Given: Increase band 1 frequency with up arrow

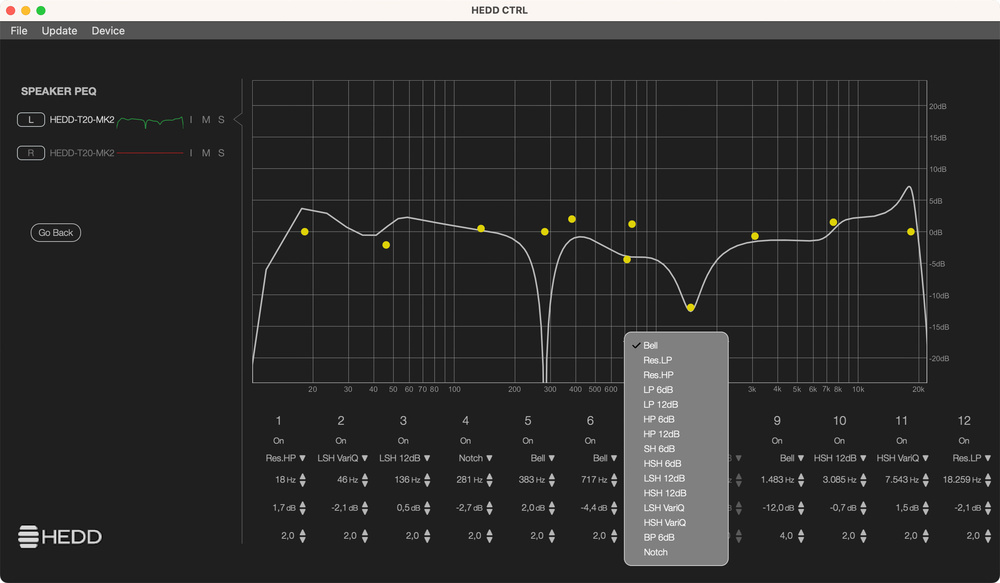Looking at the screenshot, I should [x=302, y=476].
